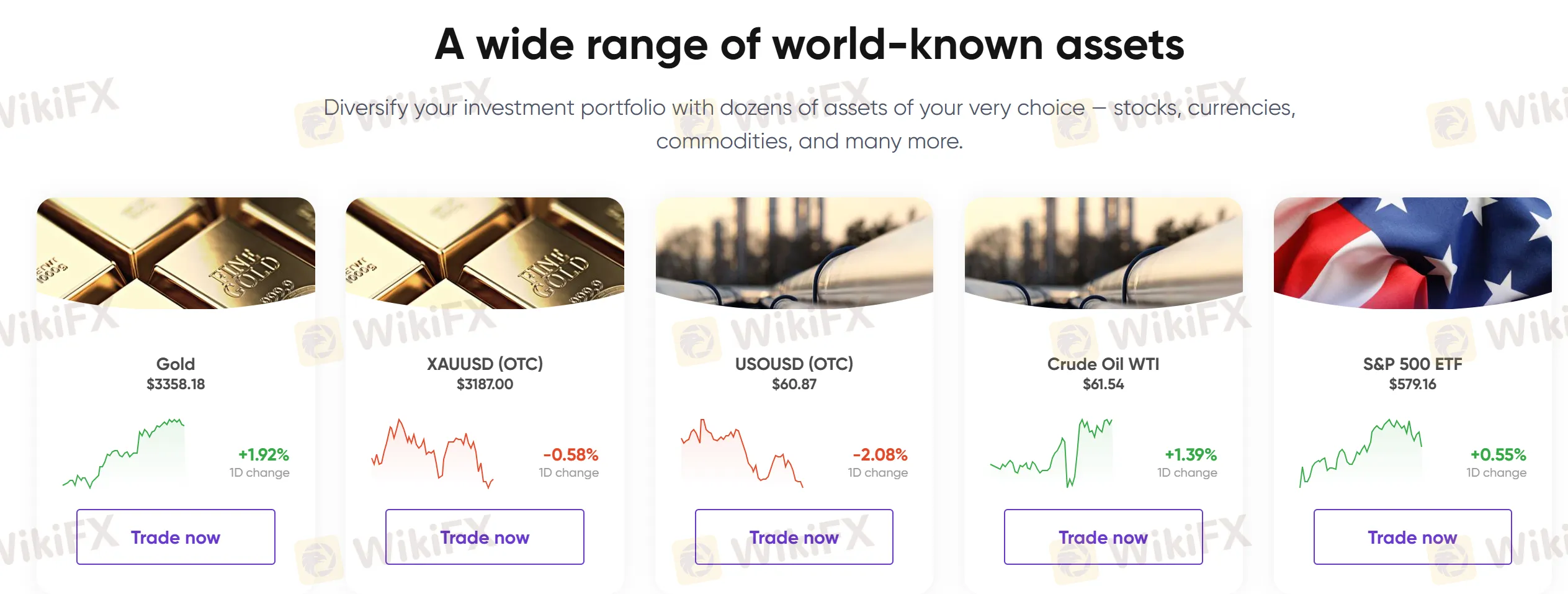The height and width of the screenshot is (594, 1568).
Task: Click the Crude Oil WTI $61.54 price
Action: click(1103, 384)
